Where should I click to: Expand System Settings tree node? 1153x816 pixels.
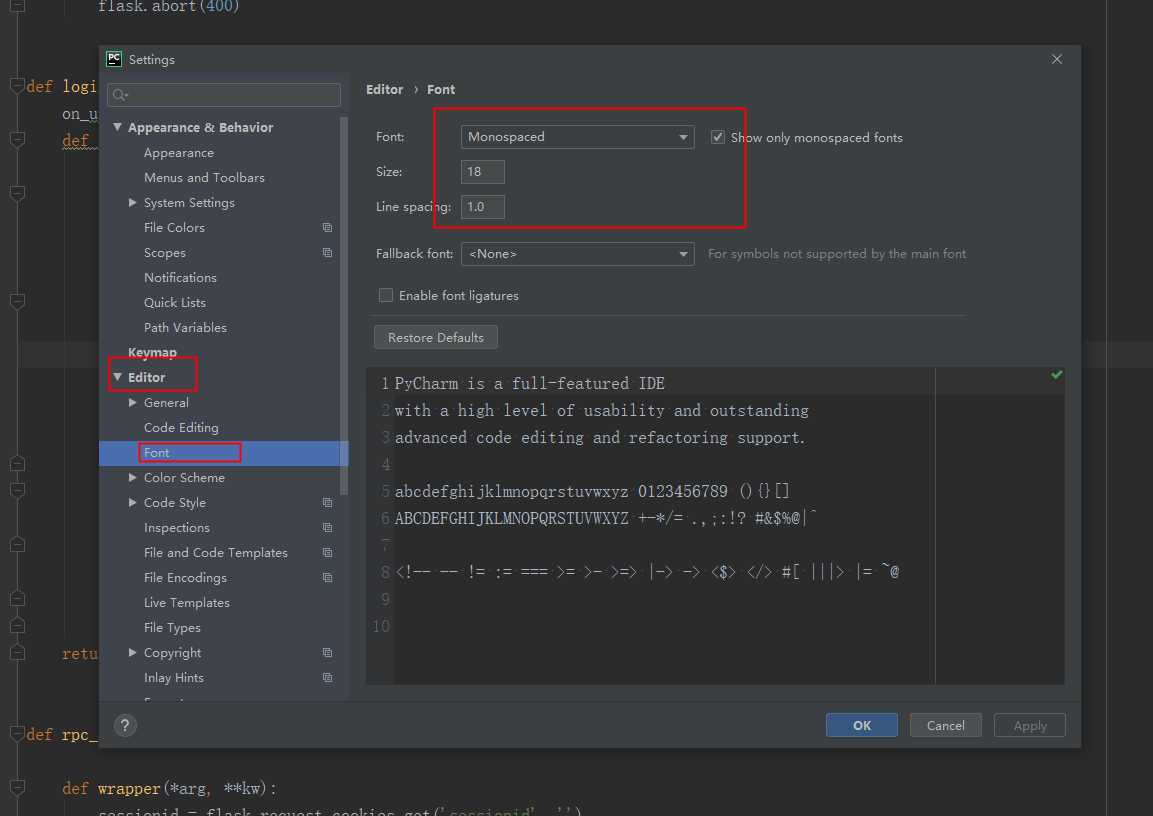click(x=133, y=202)
